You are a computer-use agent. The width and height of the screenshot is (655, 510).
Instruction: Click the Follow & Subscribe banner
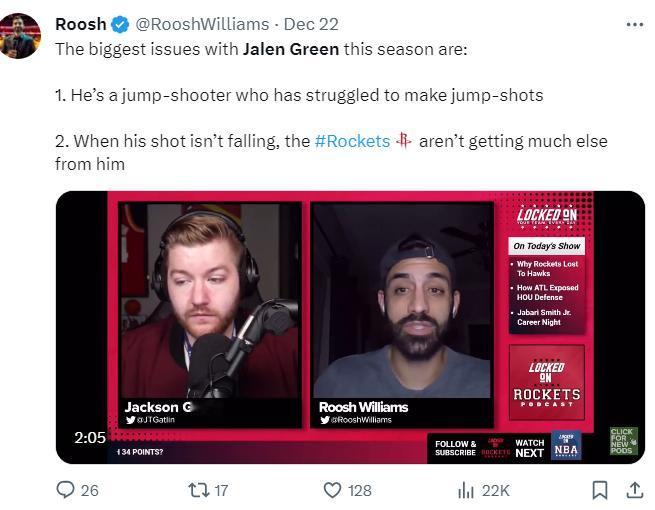455,448
